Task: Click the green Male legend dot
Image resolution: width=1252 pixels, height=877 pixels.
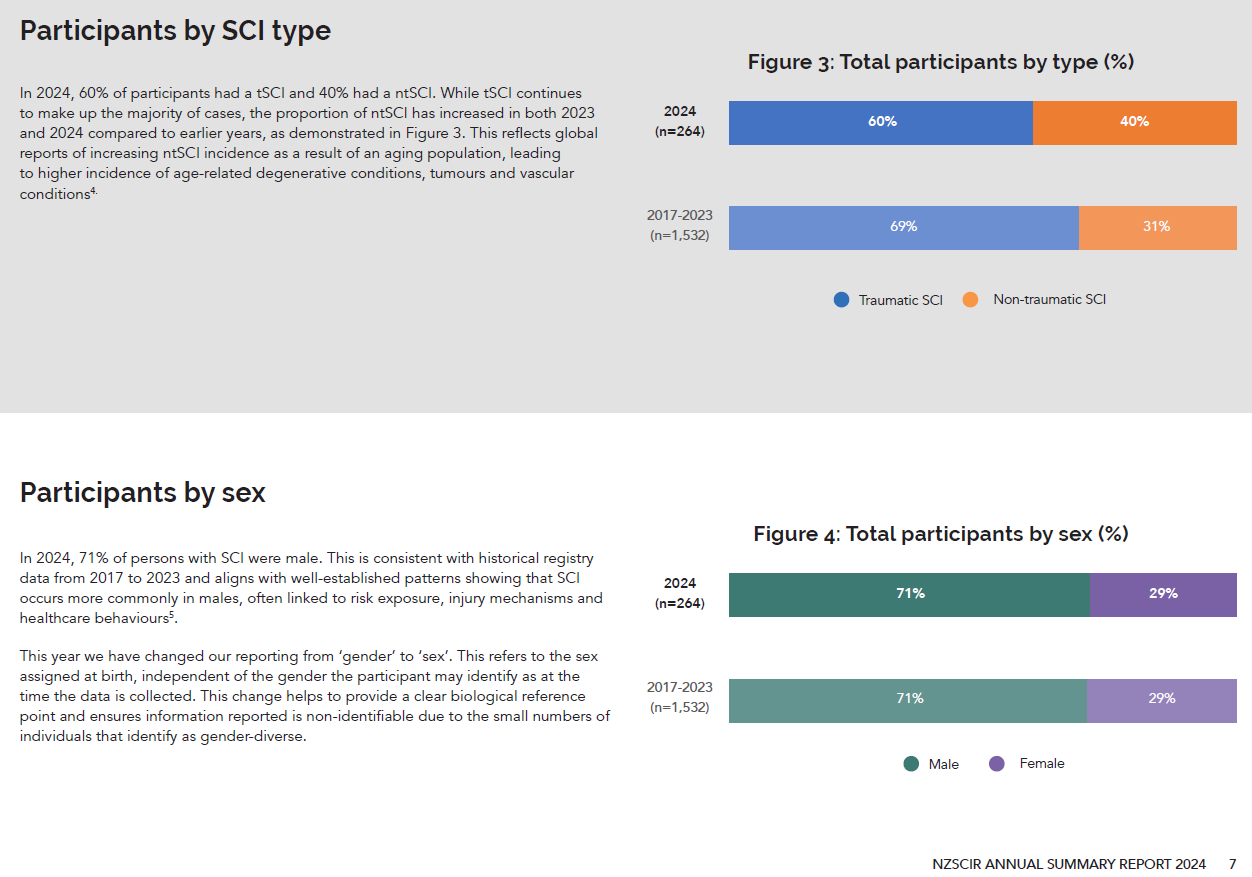Action: 911,764
